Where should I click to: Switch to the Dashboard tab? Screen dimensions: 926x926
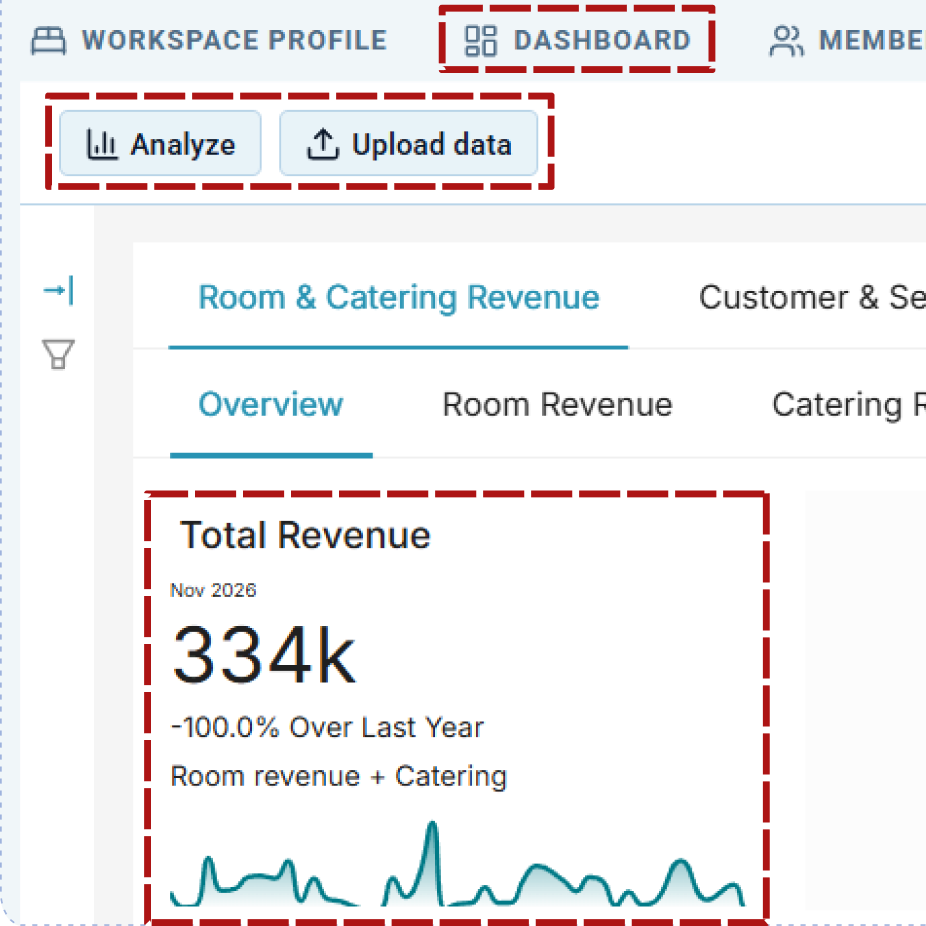tap(578, 40)
